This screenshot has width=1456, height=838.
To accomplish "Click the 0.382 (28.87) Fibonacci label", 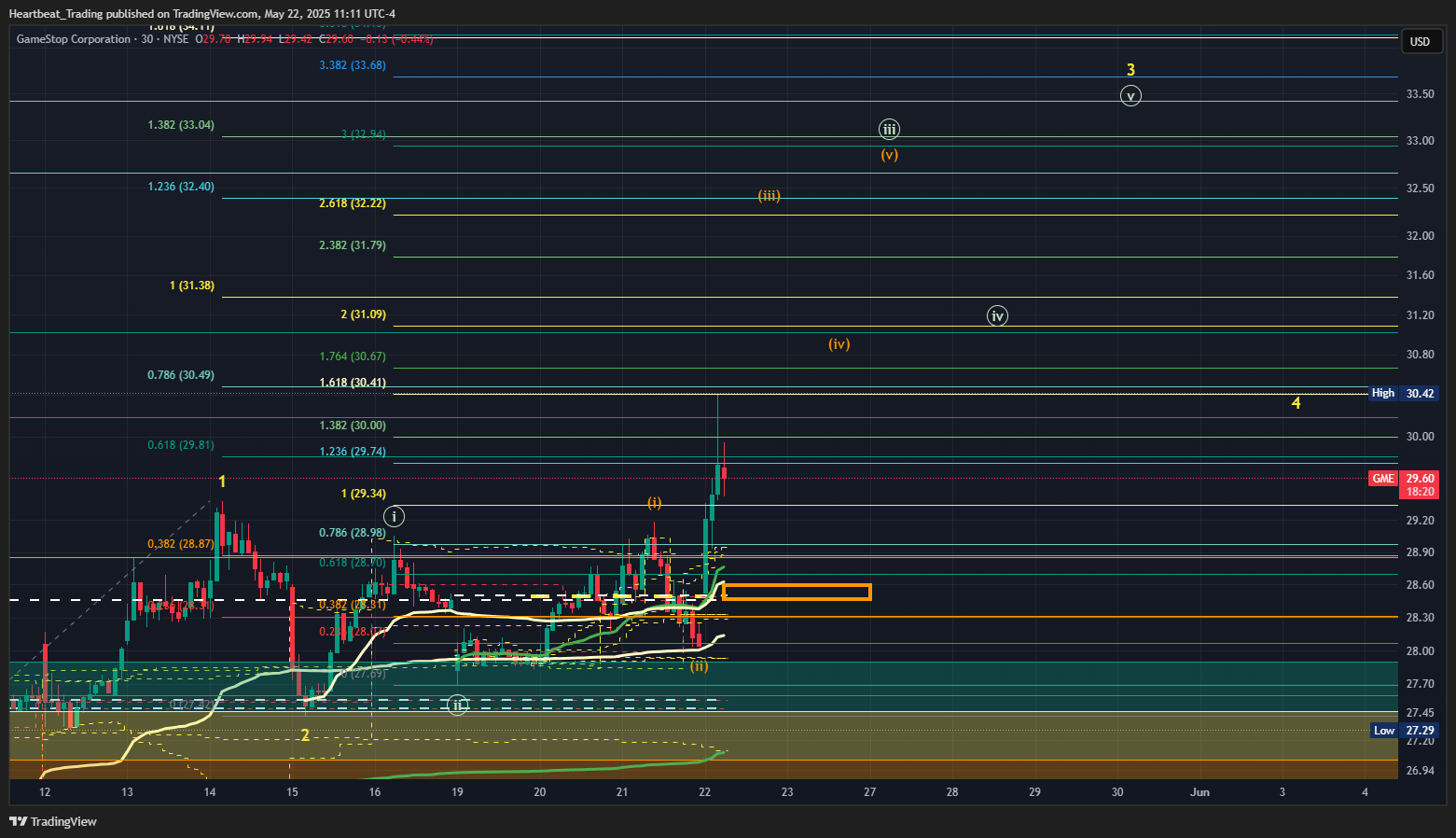I will [181, 544].
